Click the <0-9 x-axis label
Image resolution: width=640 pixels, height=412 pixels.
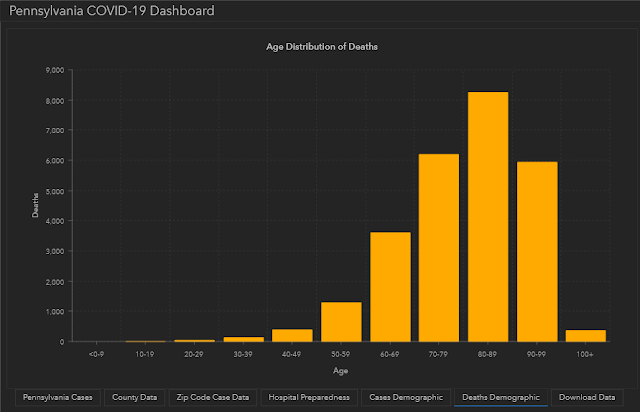click(96, 354)
